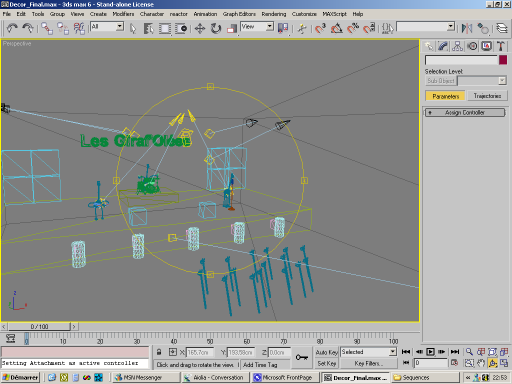This screenshot has height=384, width=512.
Task: Open the Key Filters... dialog
Action: [x=369, y=363]
